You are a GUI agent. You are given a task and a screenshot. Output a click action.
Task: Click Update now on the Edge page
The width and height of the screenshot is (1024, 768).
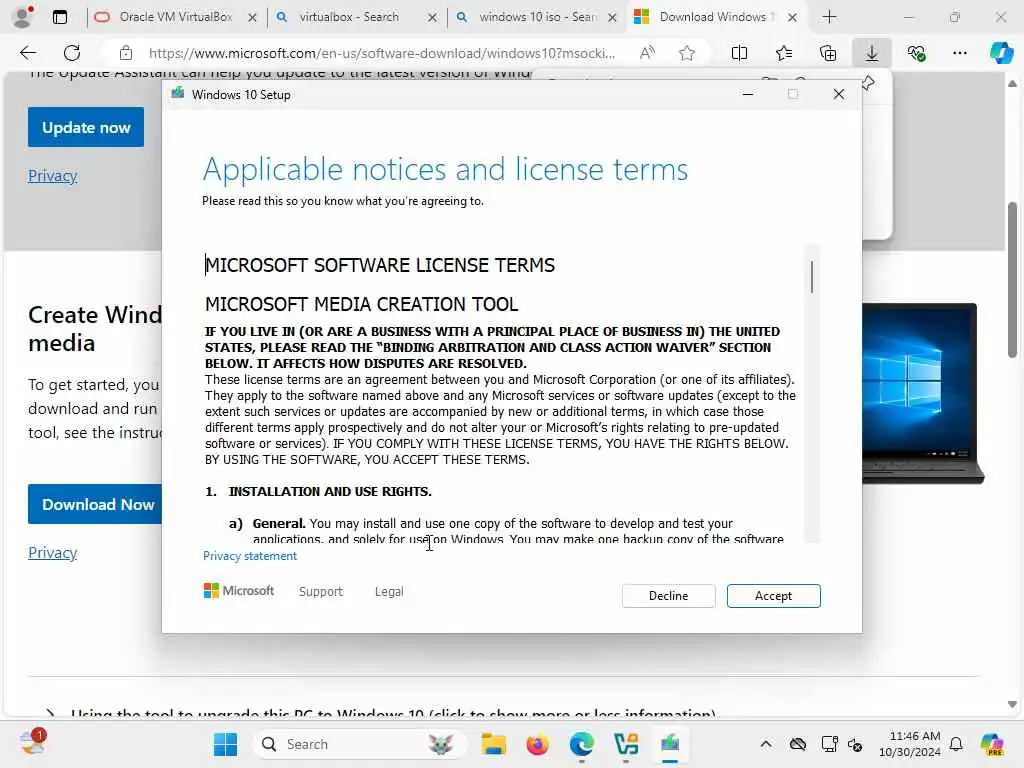(x=86, y=127)
